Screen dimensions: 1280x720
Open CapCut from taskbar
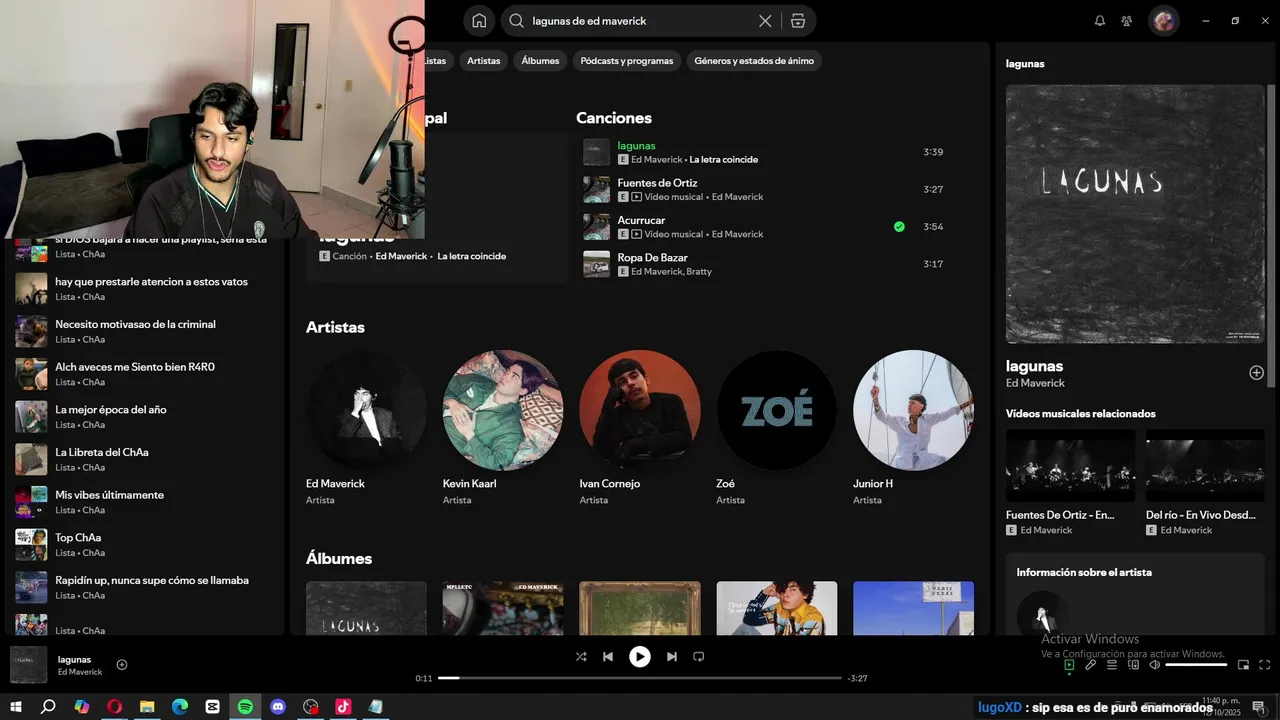pyautogui.click(x=212, y=707)
